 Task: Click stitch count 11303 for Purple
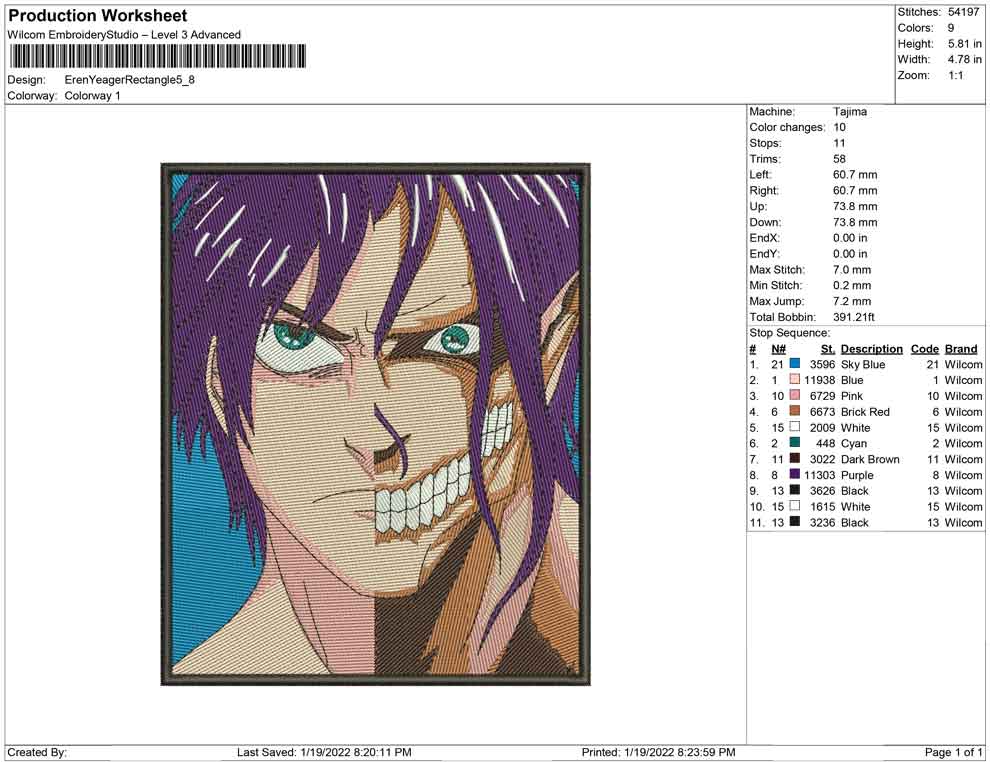pos(819,475)
